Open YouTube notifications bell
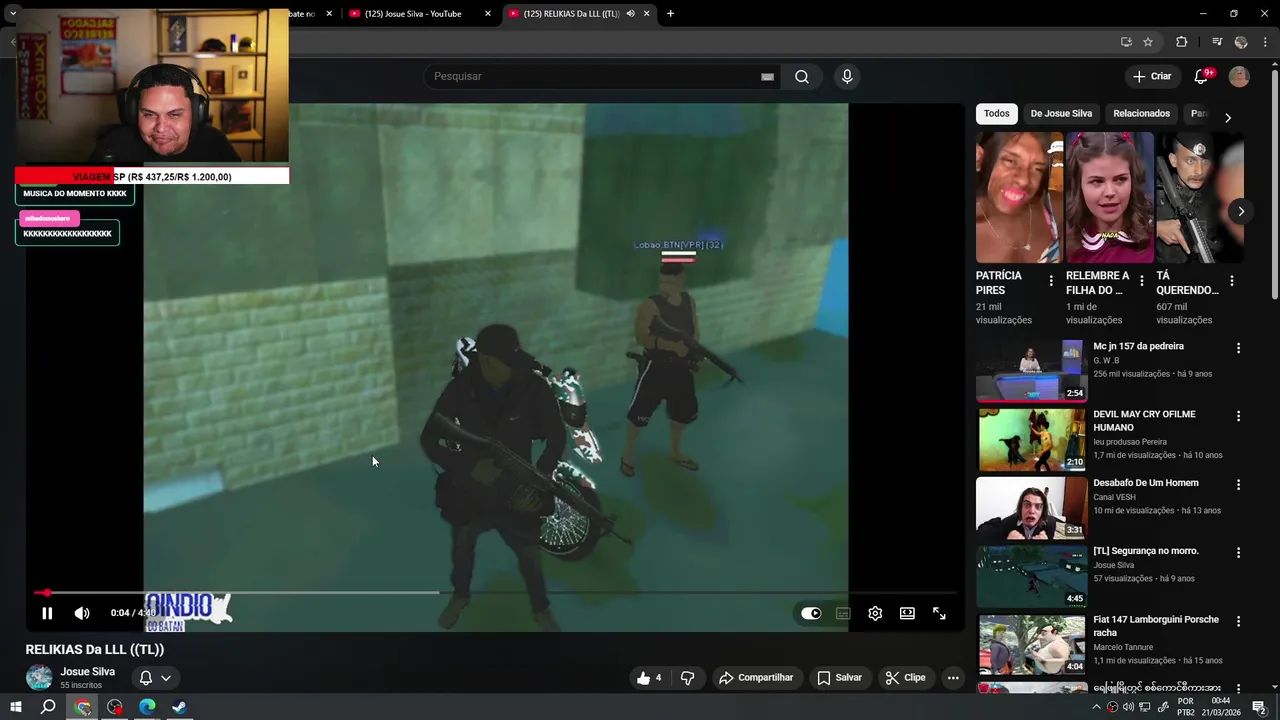Screen dimensions: 1280x720 pos(1202,77)
